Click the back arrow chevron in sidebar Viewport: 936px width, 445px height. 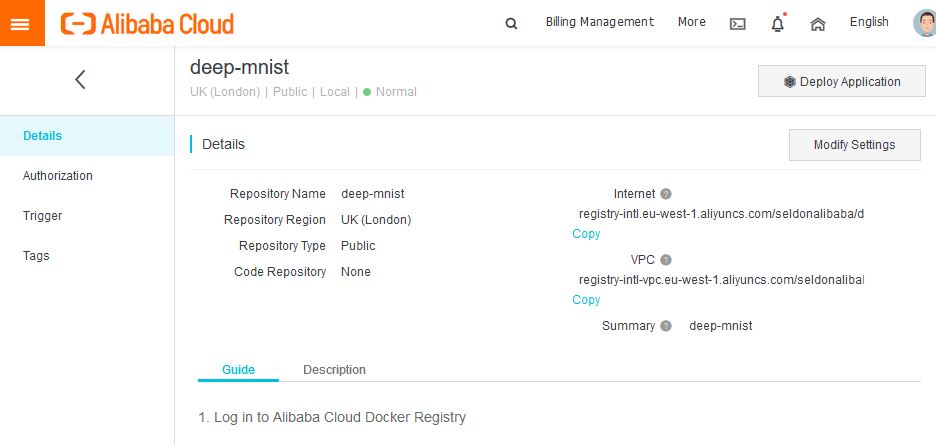click(81, 80)
